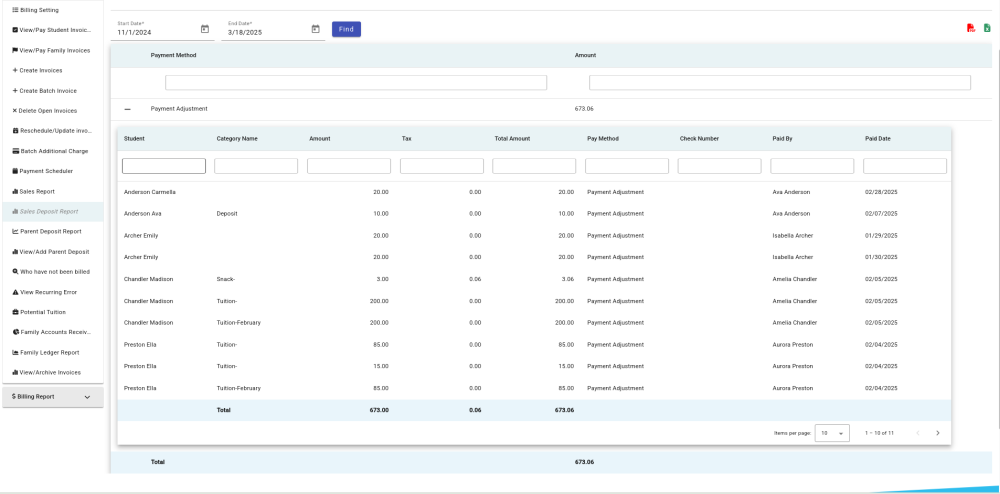
Task: Click the Student filter field
Action: pyautogui.click(x=164, y=166)
